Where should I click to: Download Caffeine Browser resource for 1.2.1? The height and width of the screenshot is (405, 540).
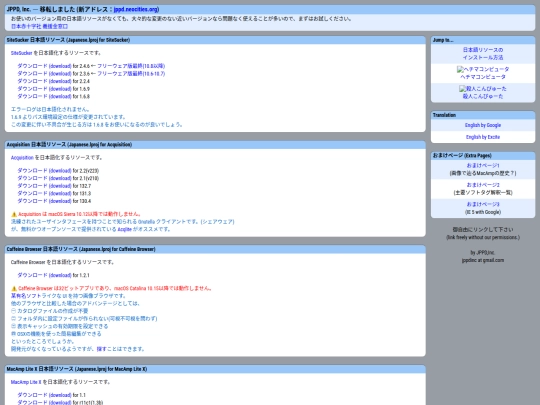coord(44,275)
